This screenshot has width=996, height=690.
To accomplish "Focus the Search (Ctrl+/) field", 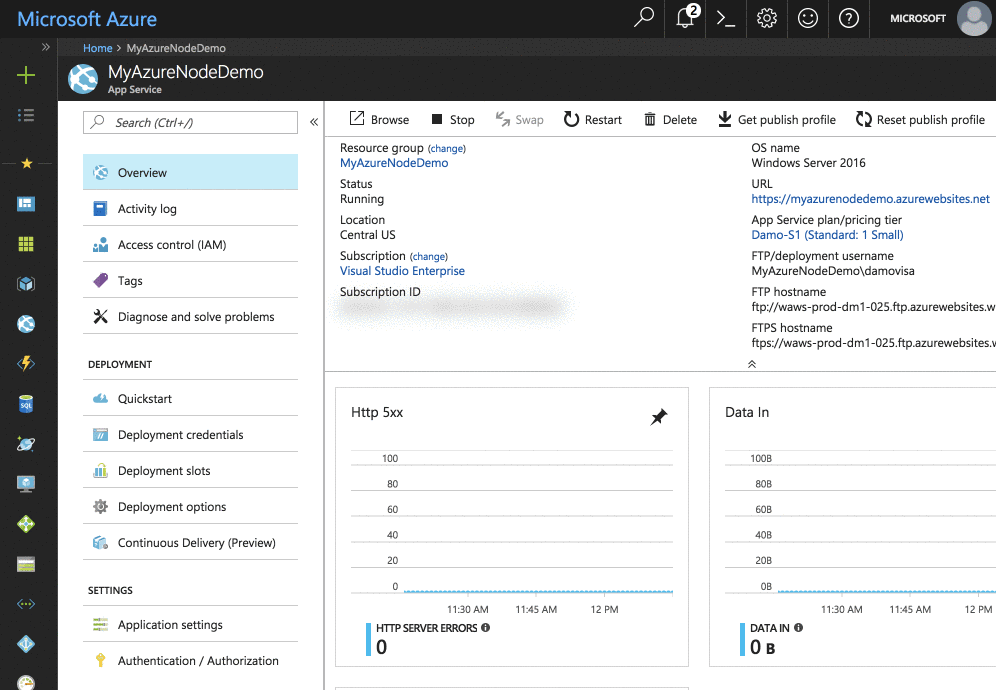I will 191,123.
